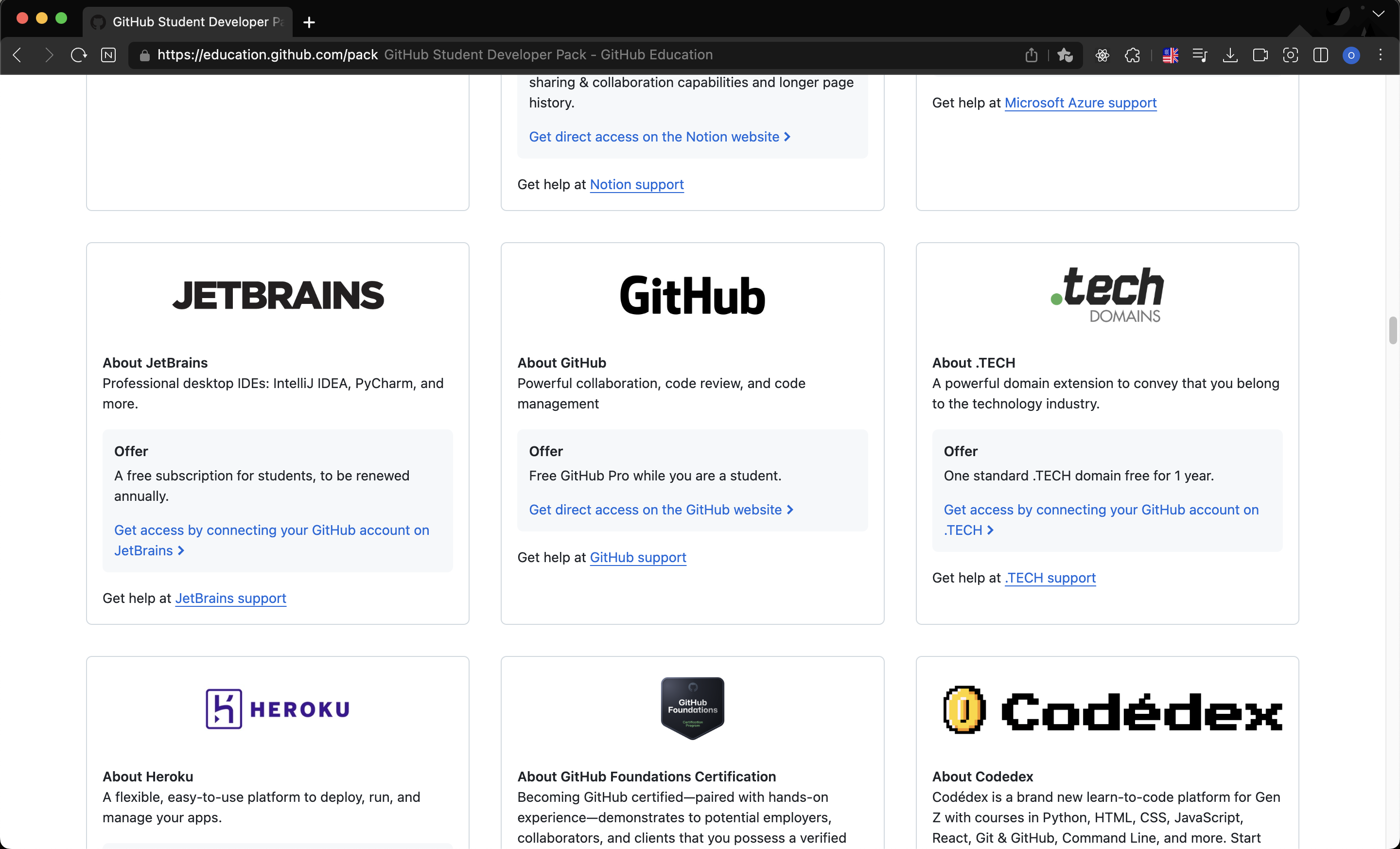This screenshot has width=1400, height=849.
Task: Open the Notion icon button beside address bar
Action: pos(108,55)
